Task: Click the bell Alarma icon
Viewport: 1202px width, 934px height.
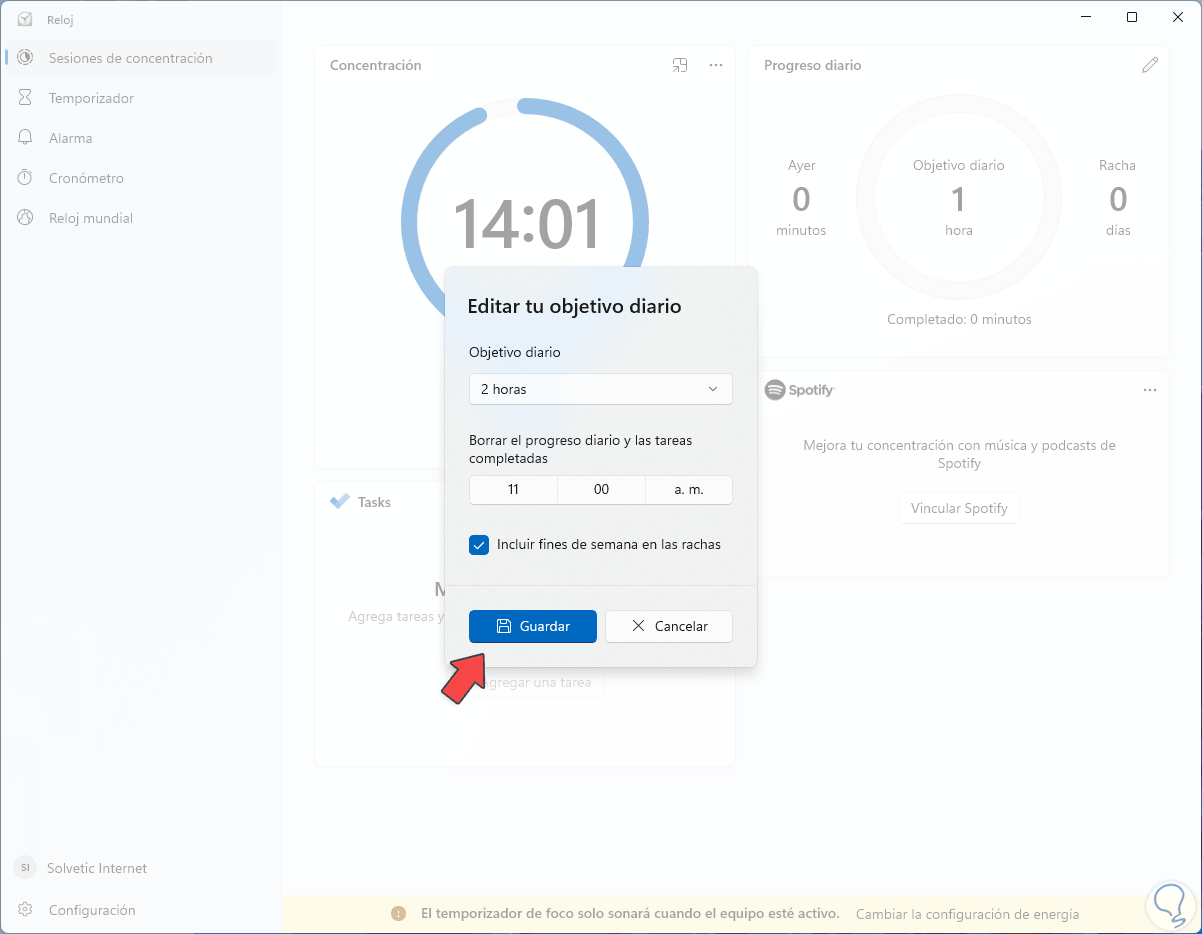Action: (26, 138)
